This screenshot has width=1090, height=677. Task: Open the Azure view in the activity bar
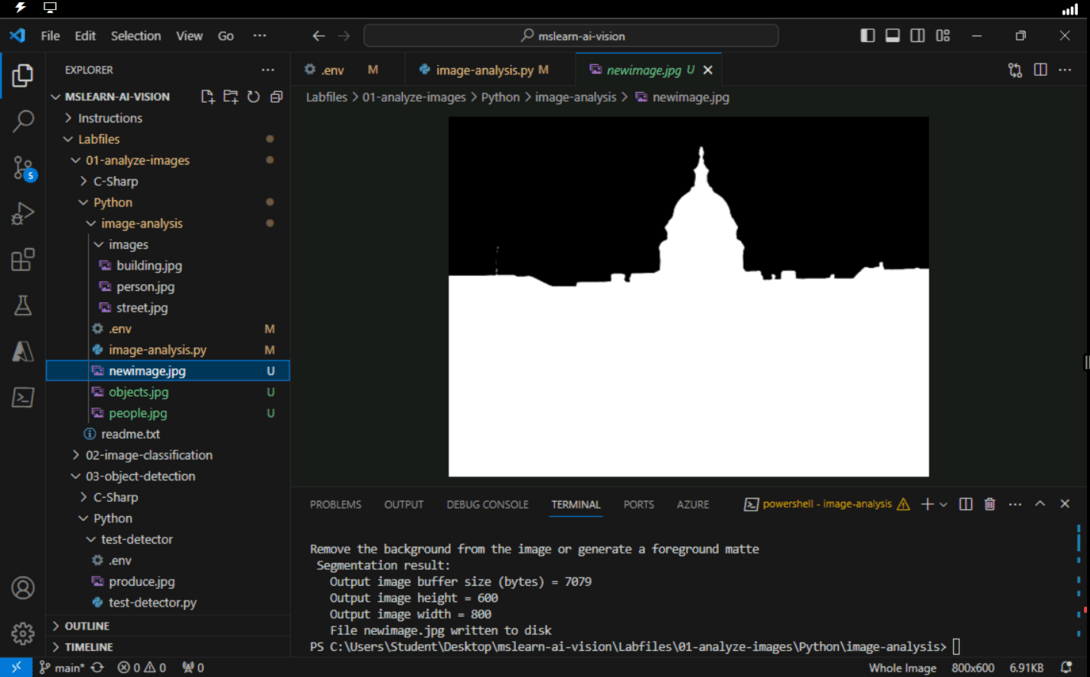[22, 351]
